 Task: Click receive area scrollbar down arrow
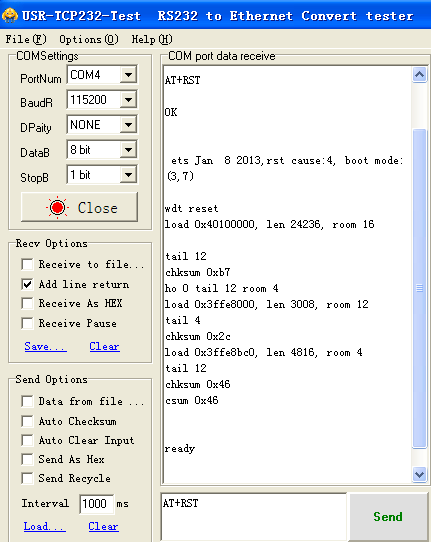pos(420,474)
